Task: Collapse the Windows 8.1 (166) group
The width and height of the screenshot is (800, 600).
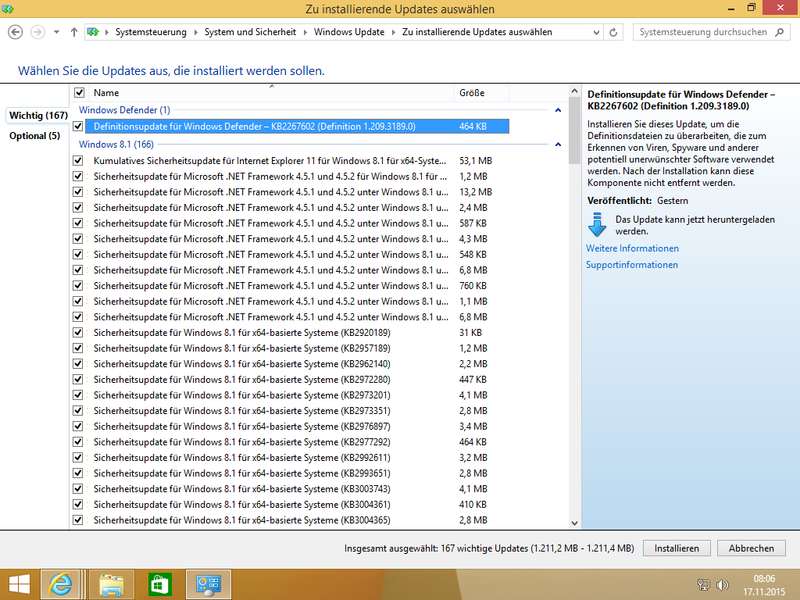Action: tap(558, 145)
